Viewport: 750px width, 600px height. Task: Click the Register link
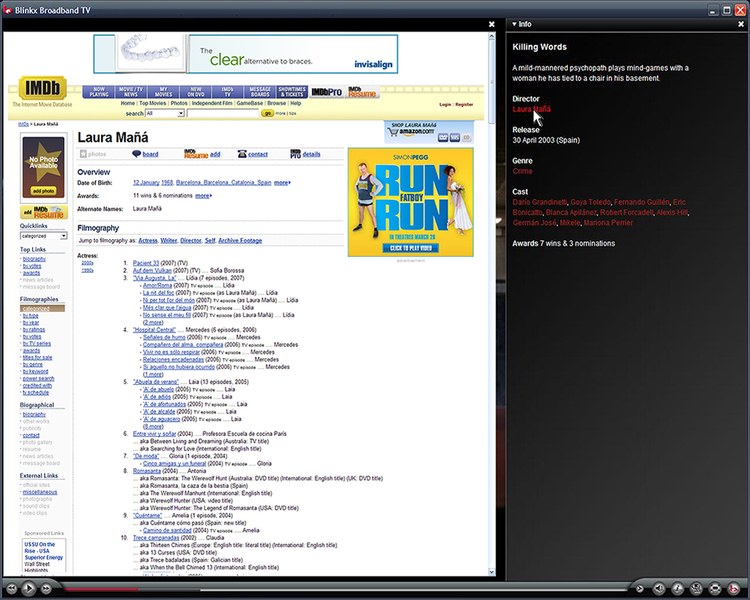[x=464, y=104]
